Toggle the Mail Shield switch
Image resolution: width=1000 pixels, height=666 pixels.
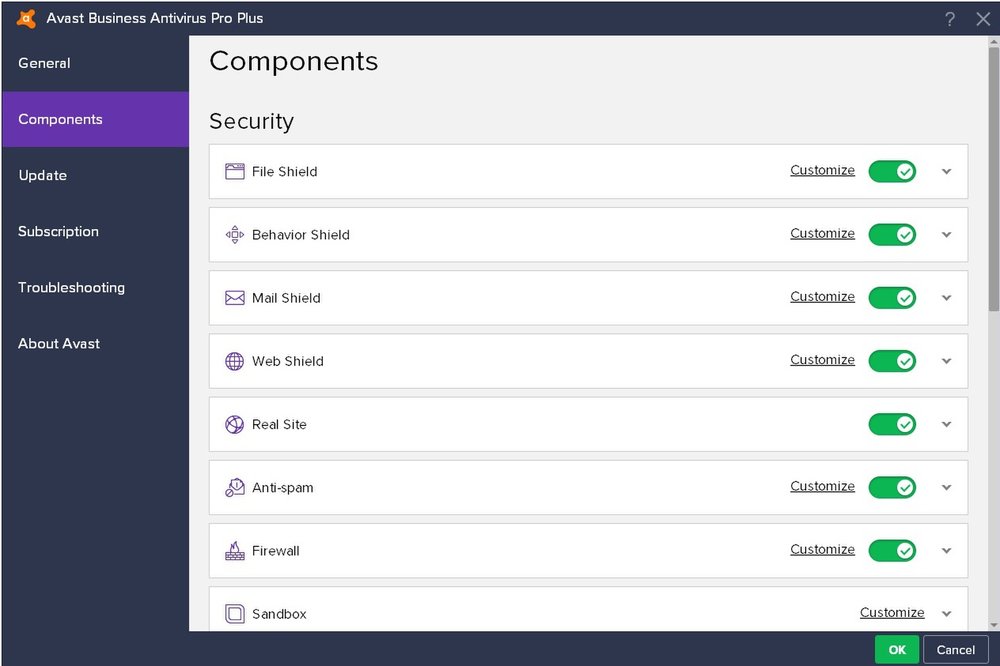(892, 297)
